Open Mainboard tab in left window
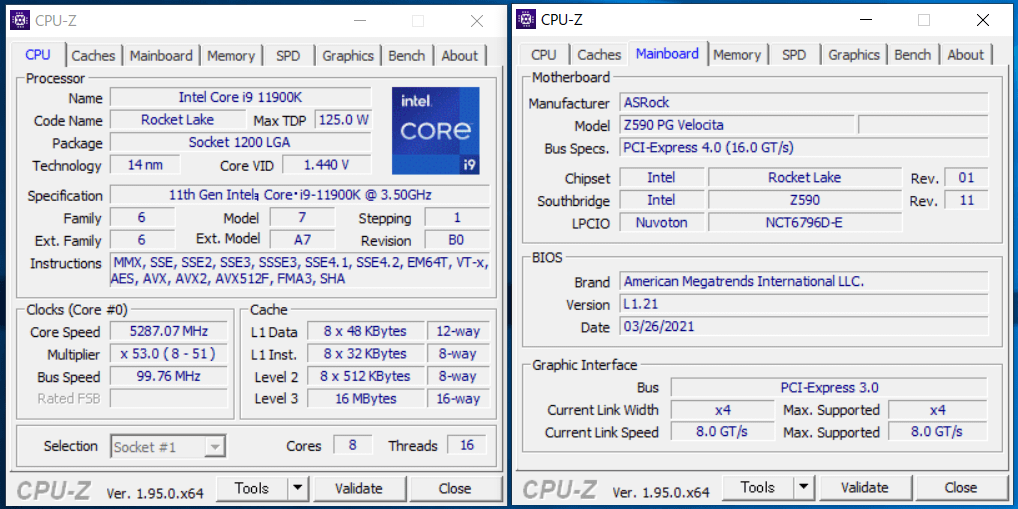Screen dimensions: 1018x509 [x=161, y=56]
